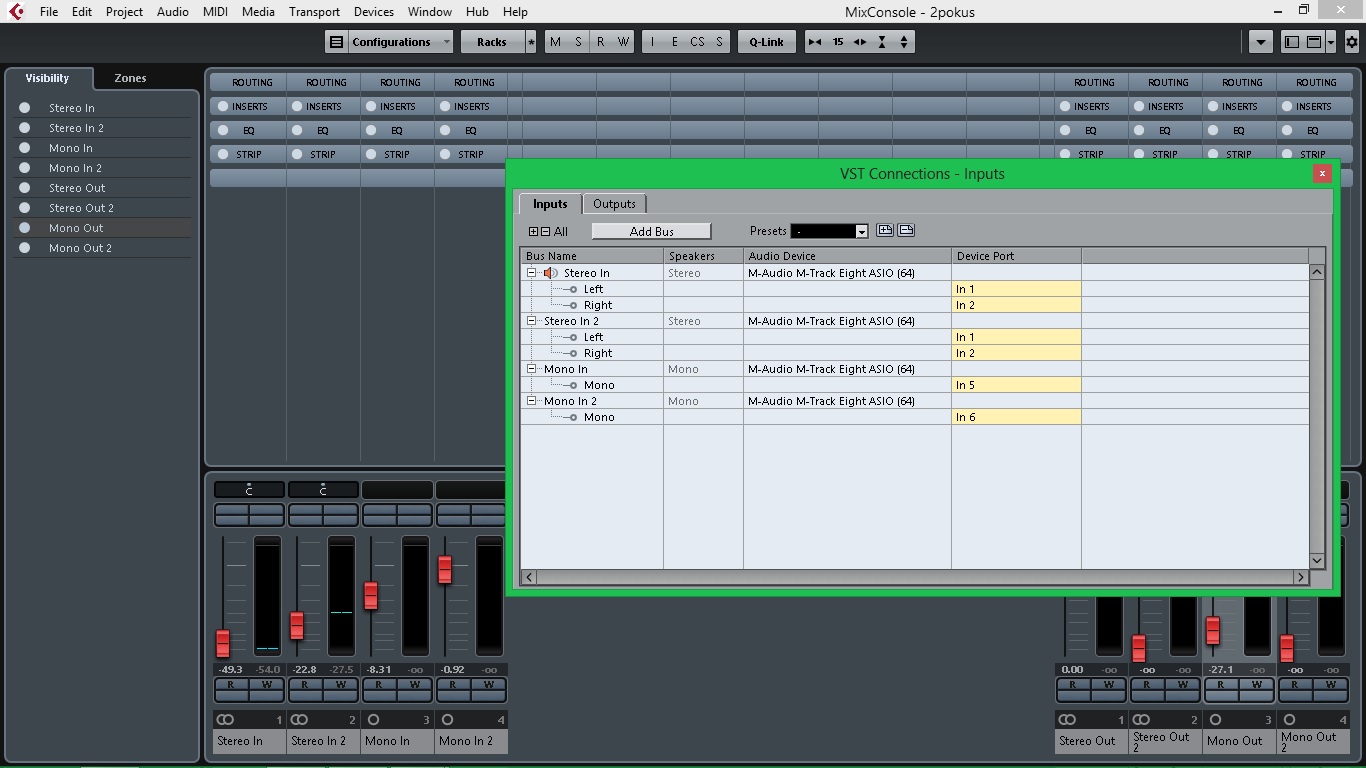
Task: Click the collapse all minus icon
Action: 546,232
